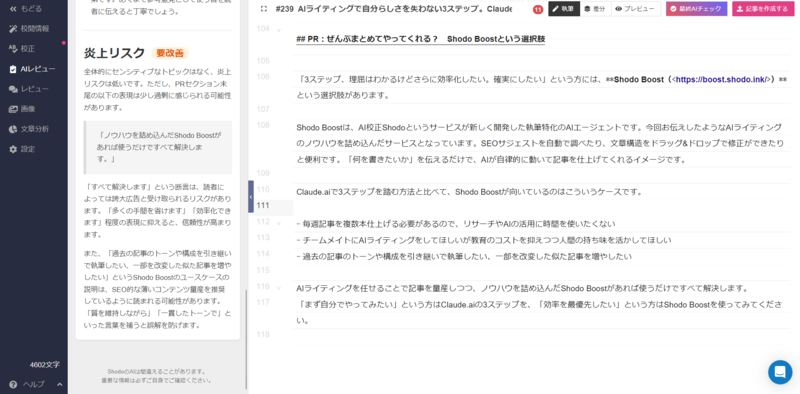The width and height of the screenshot is (800, 394).
Task: Click the paragraph starting Shodo Boostは、AI校正Shodo
Action: (540, 143)
